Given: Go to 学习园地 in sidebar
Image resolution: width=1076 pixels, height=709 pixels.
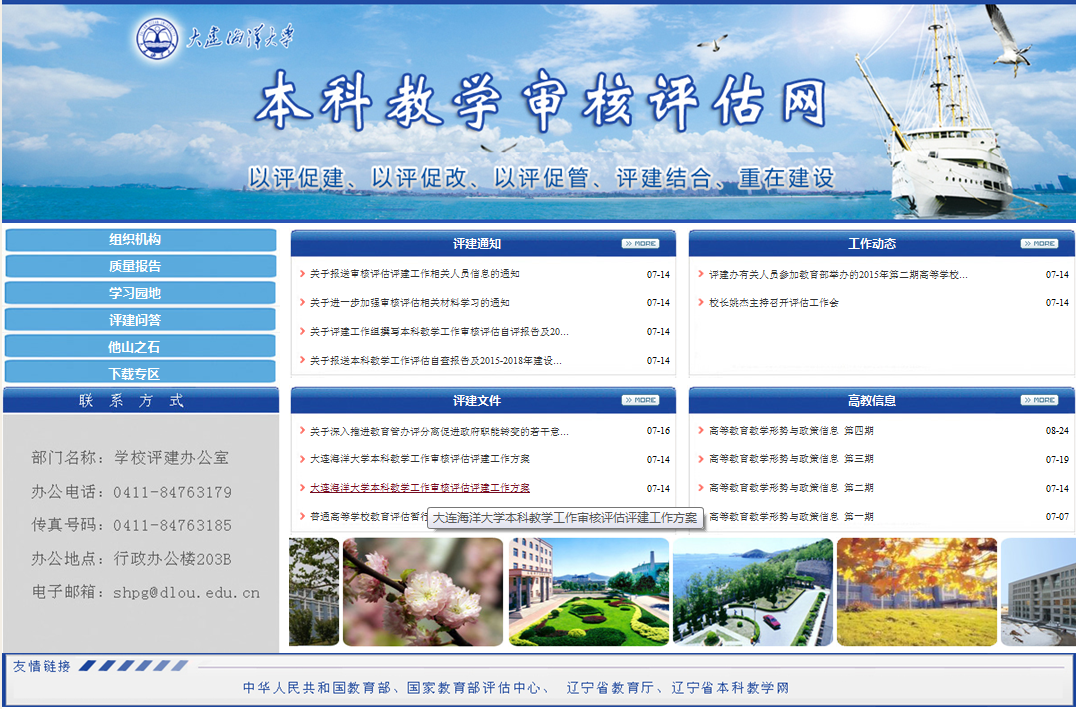Looking at the screenshot, I should tap(140, 293).
